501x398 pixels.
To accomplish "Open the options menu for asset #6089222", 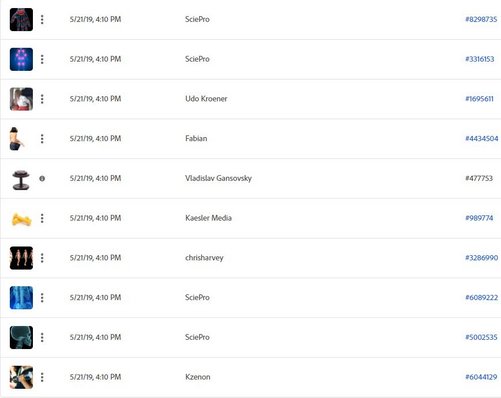I will click(42, 298).
